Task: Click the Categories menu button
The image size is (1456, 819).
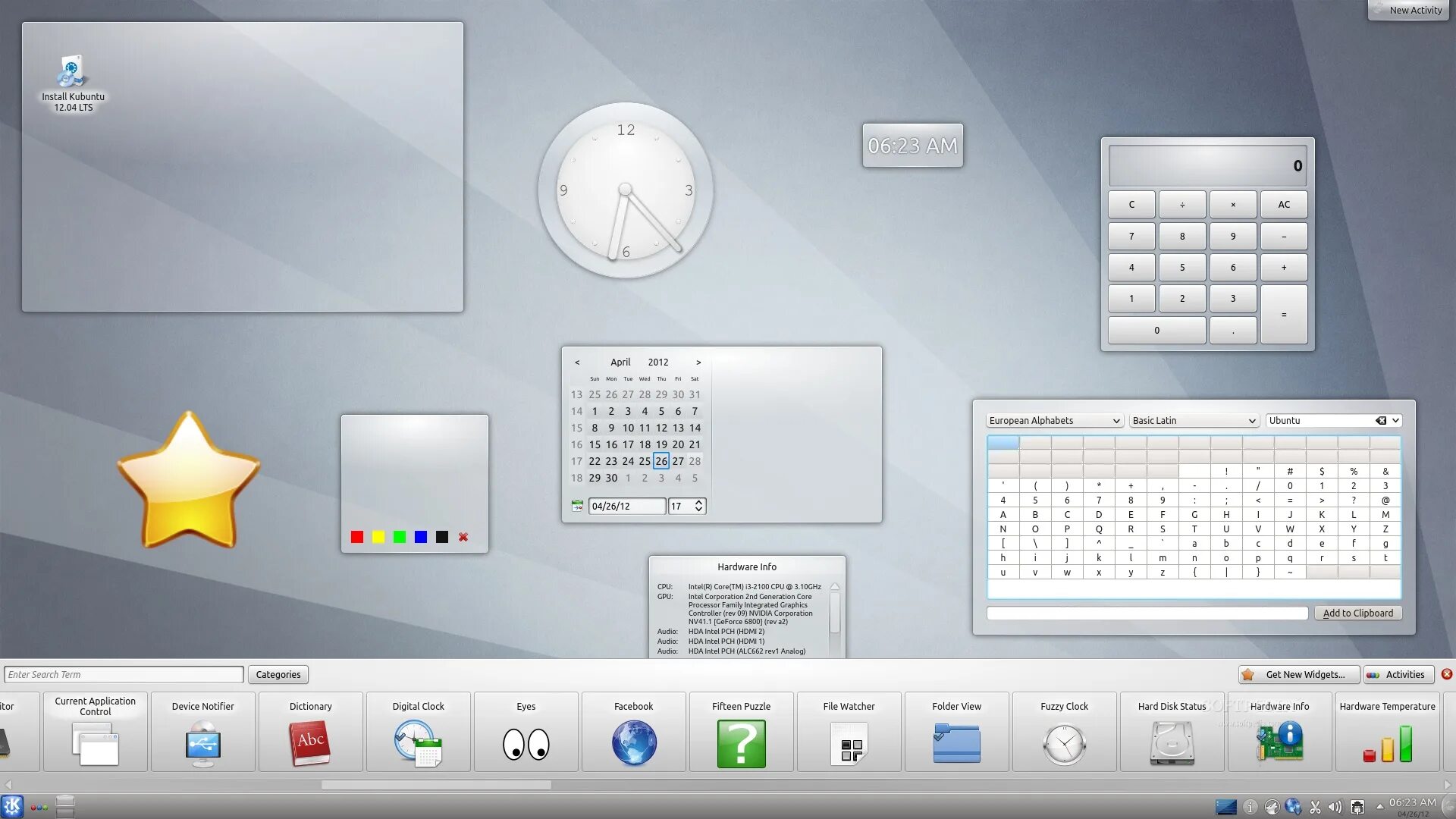Action: click(x=278, y=674)
